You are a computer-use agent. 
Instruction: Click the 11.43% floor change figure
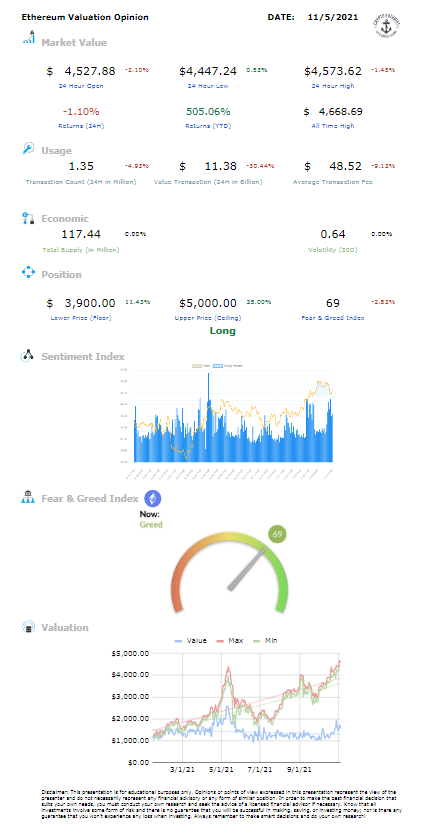pos(137,302)
